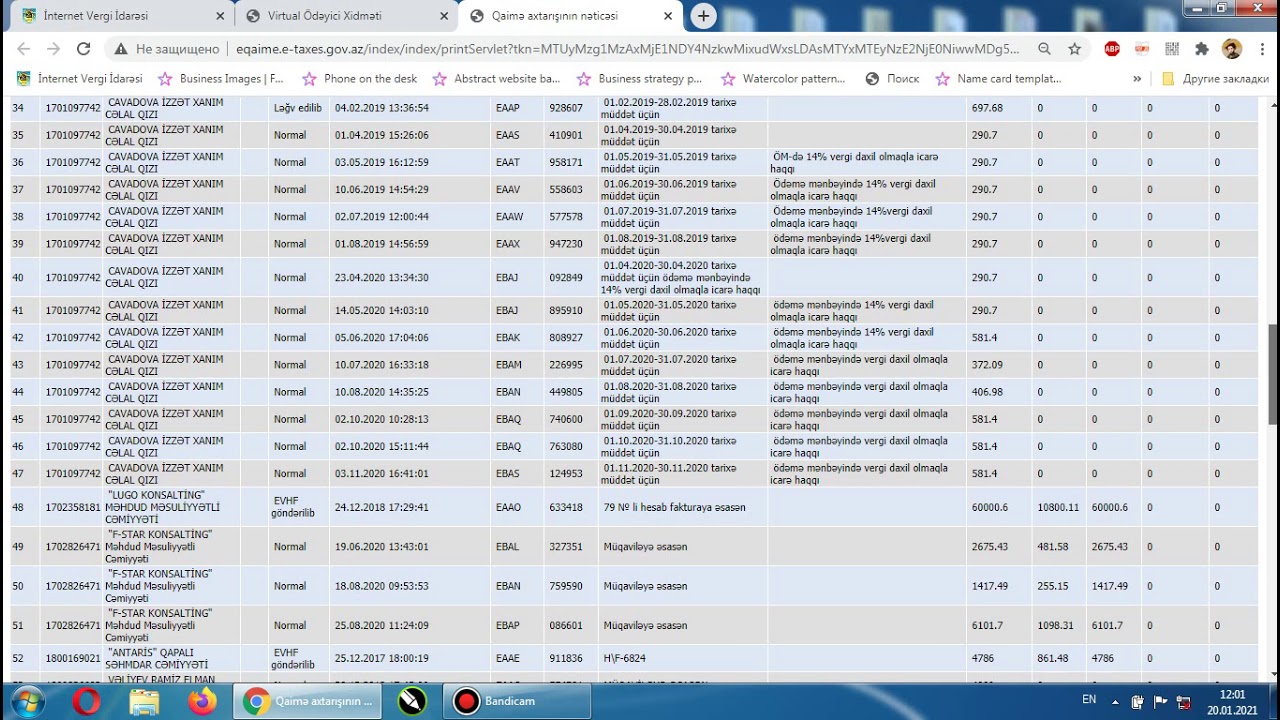The height and width of the screenshot is (720, 1280).
Task: Show hidden system tray icons arrow
Action: click(x=1116, y=701)
